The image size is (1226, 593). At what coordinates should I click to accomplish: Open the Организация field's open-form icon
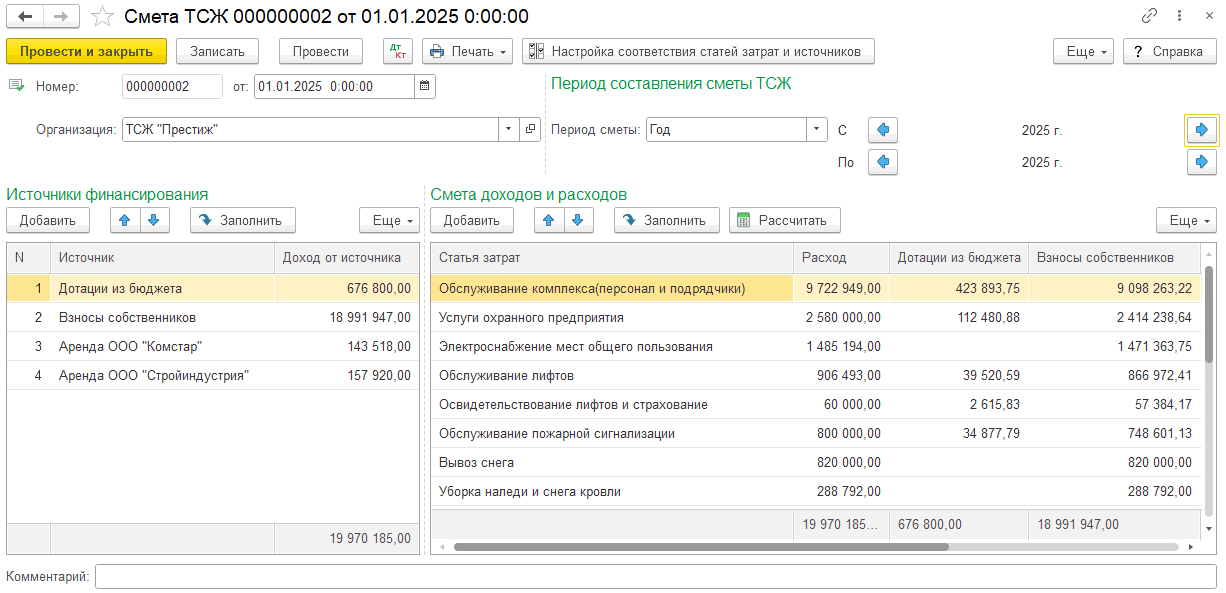tap(530, 130)
